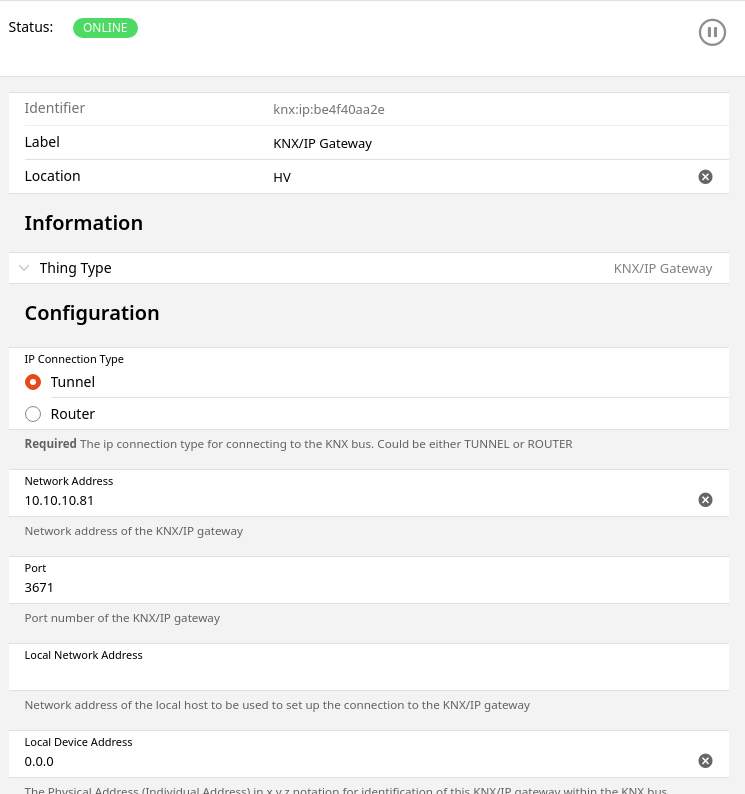Select the Tunnel connection type
Screen dimensions: 745x794
[x=33, y=382]
